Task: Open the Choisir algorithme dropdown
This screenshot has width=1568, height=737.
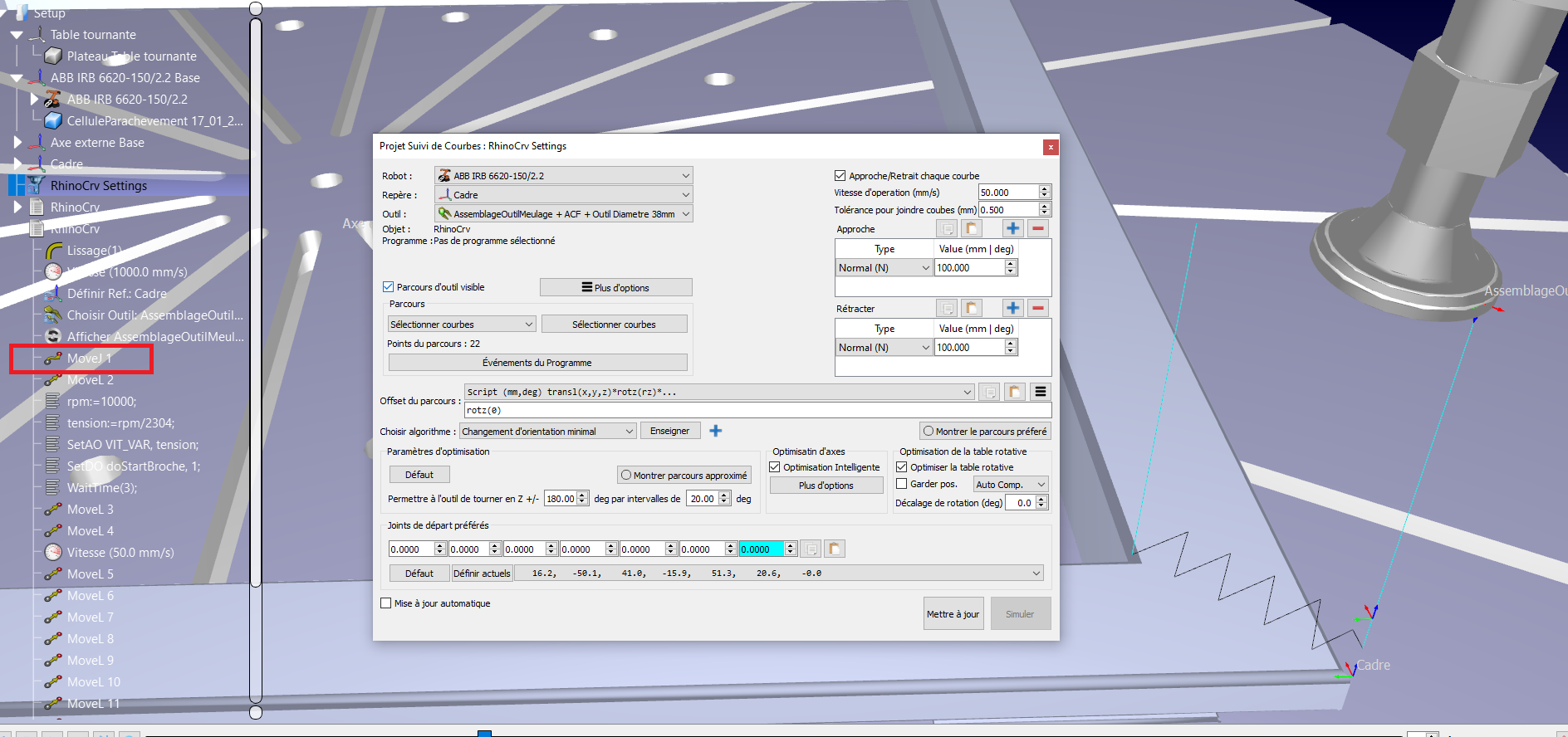Action: coord(548,432)
